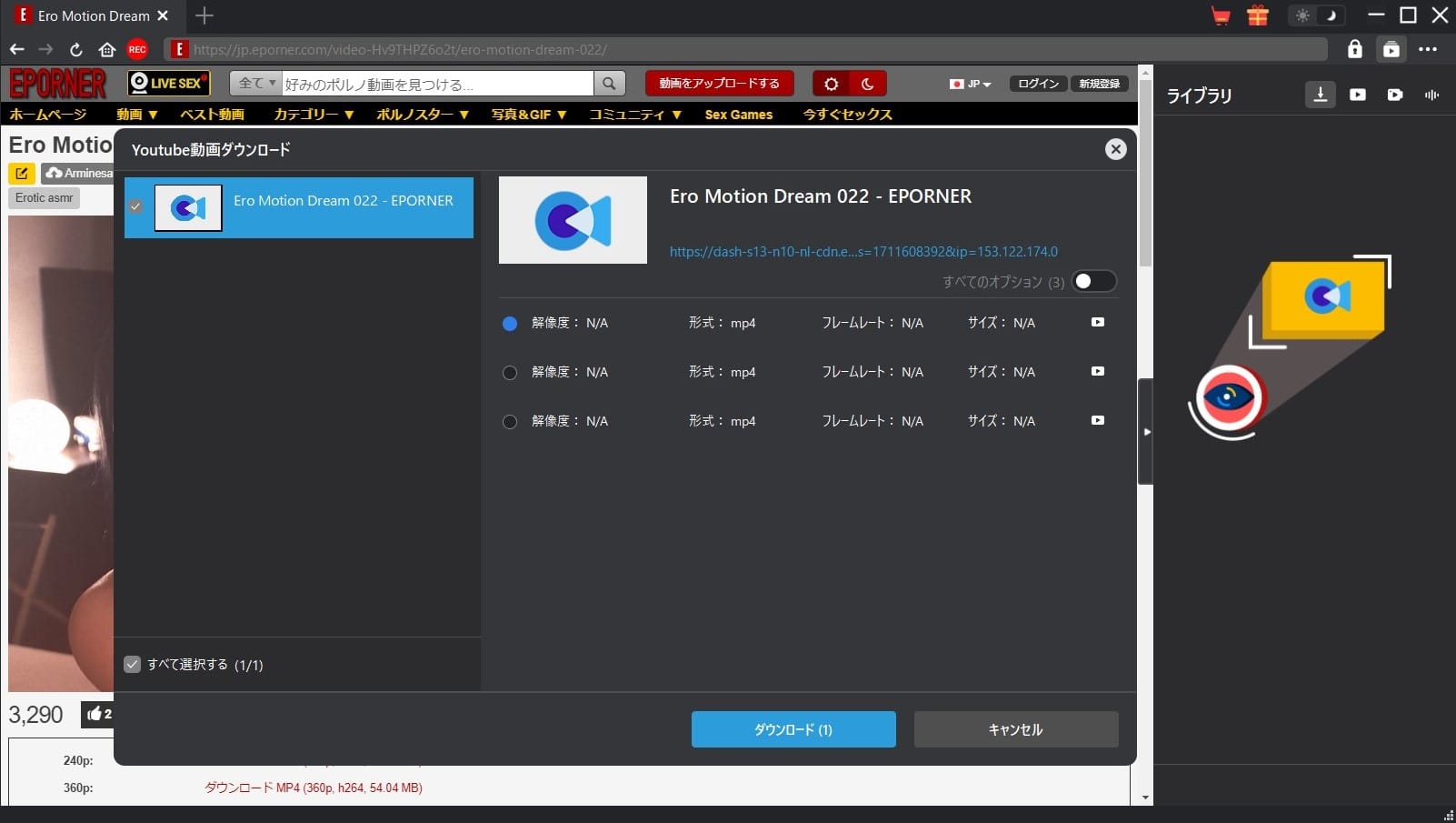
Task: Click the 新規登録 button
Action: pos(1100,84)
